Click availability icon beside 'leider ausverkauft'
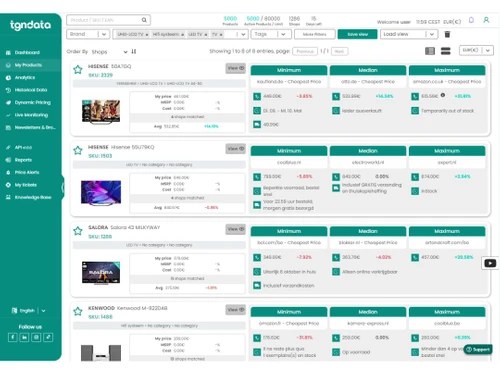500x375 pixels. click(336, 111)
